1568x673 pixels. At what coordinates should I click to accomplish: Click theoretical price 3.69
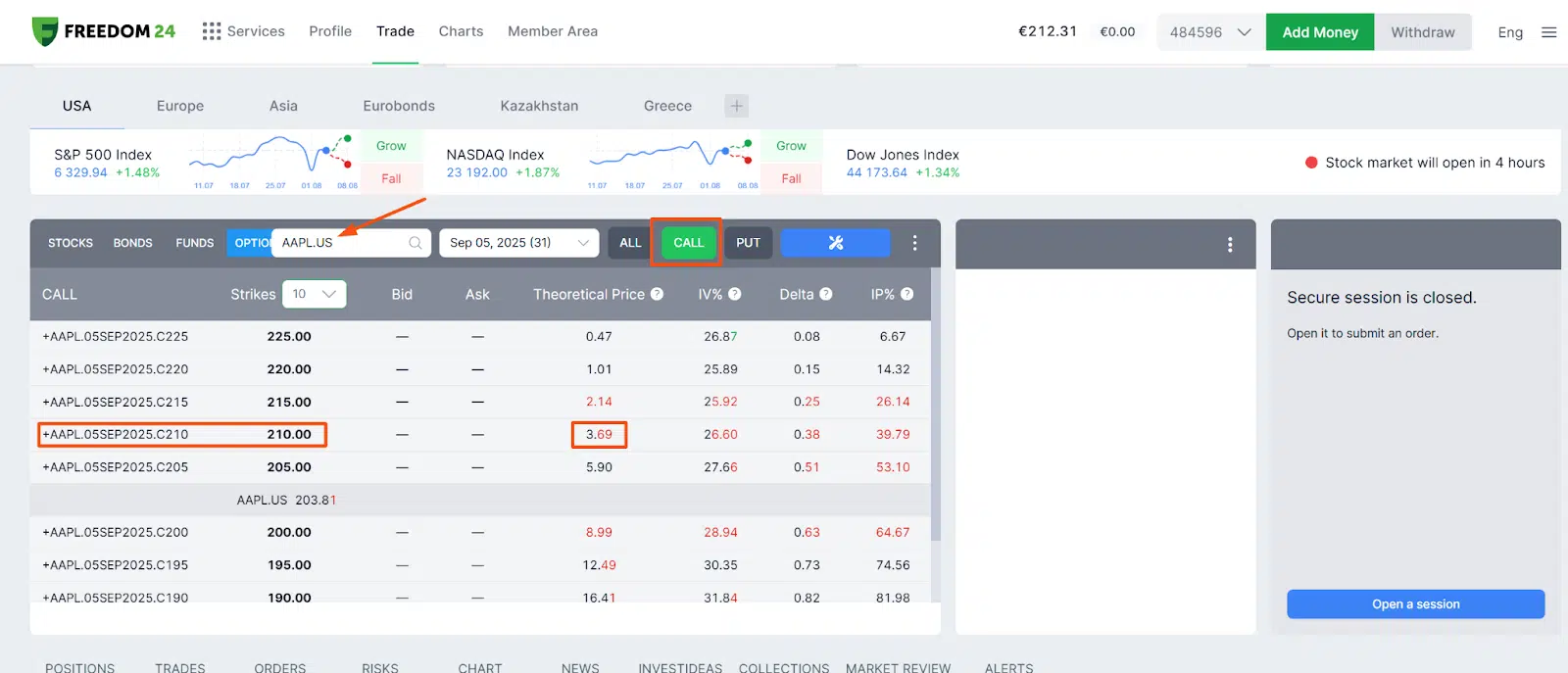(599, 434)
